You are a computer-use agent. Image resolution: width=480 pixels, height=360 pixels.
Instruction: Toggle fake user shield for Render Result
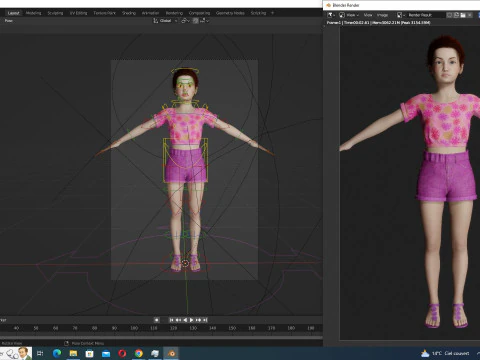point(450,15)
